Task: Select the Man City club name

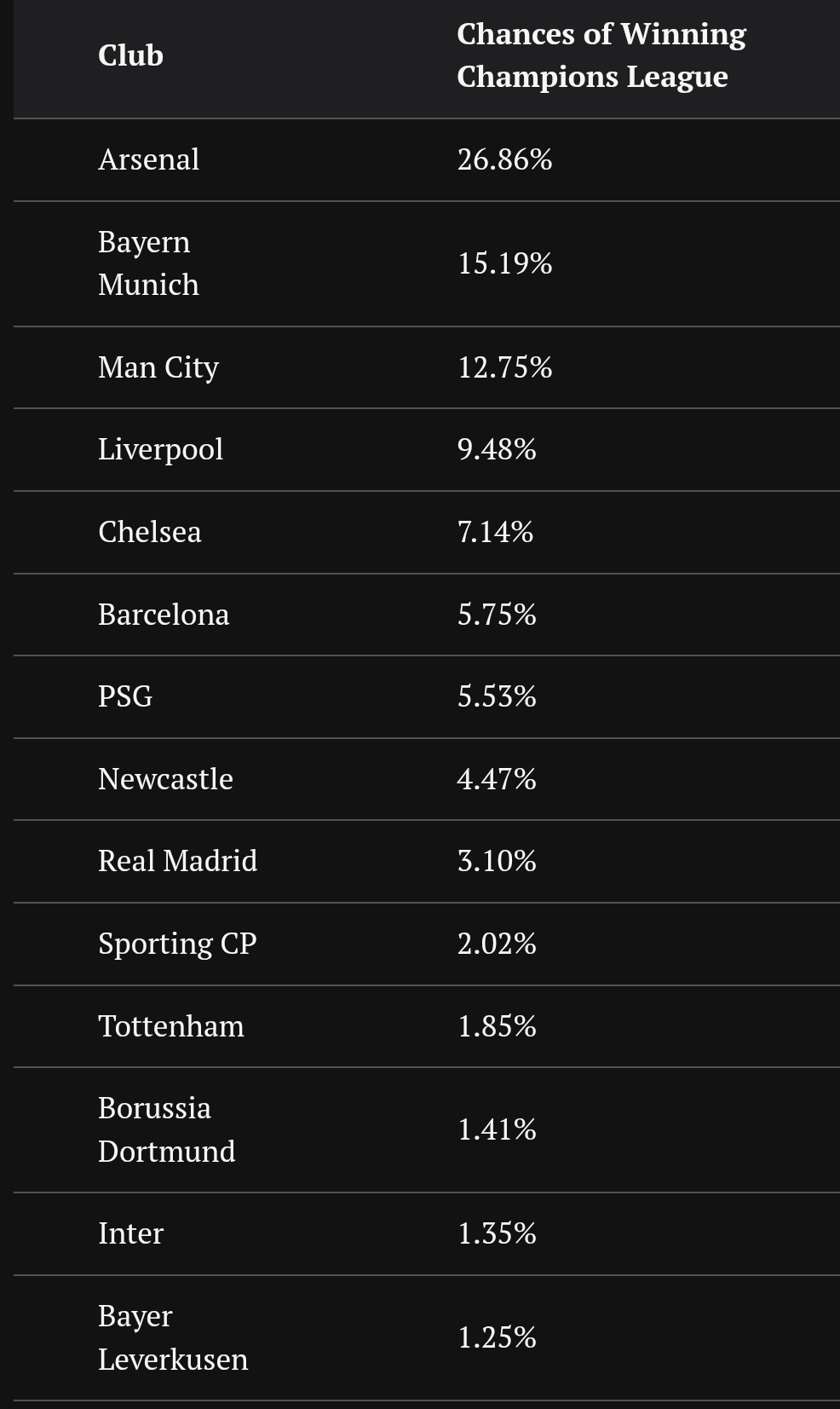Action: [158, 367]
